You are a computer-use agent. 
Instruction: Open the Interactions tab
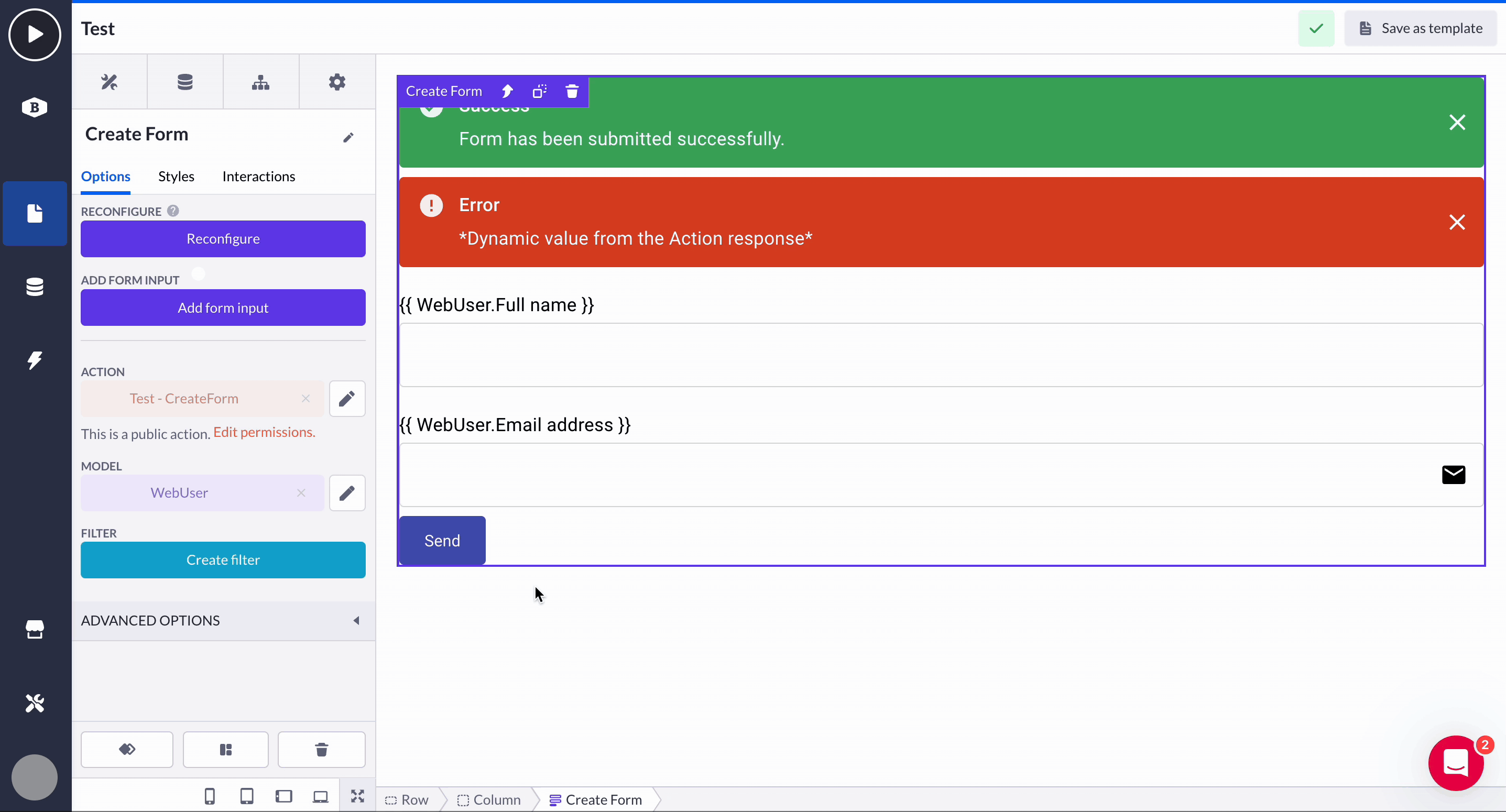[258, 176]
